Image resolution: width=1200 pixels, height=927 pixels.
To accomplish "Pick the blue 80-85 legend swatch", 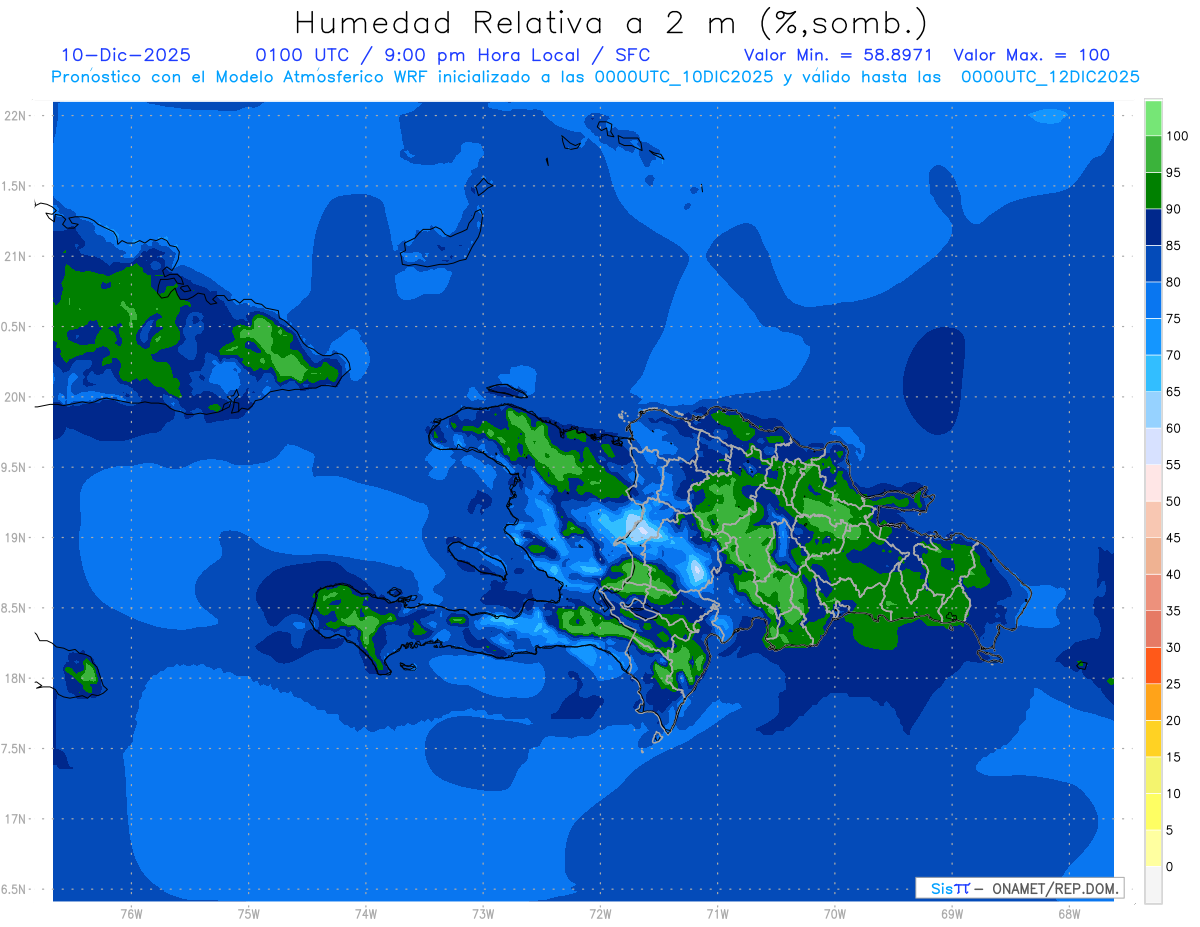I will click(x=1153, y=263).
